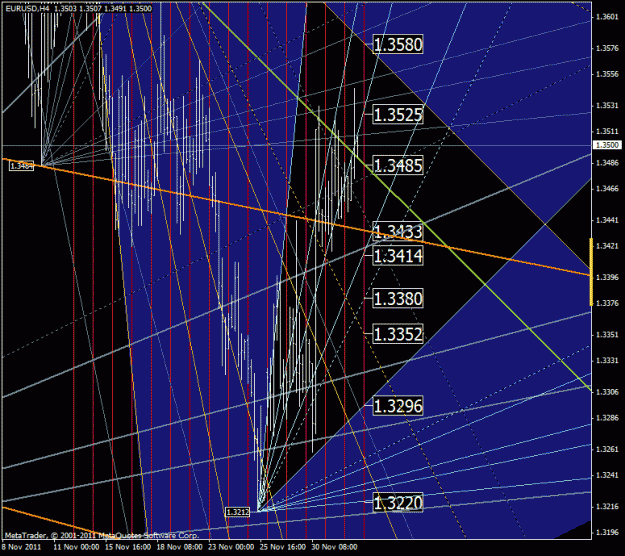Click the 15 Nov 16:00 time label

point(128,547)
